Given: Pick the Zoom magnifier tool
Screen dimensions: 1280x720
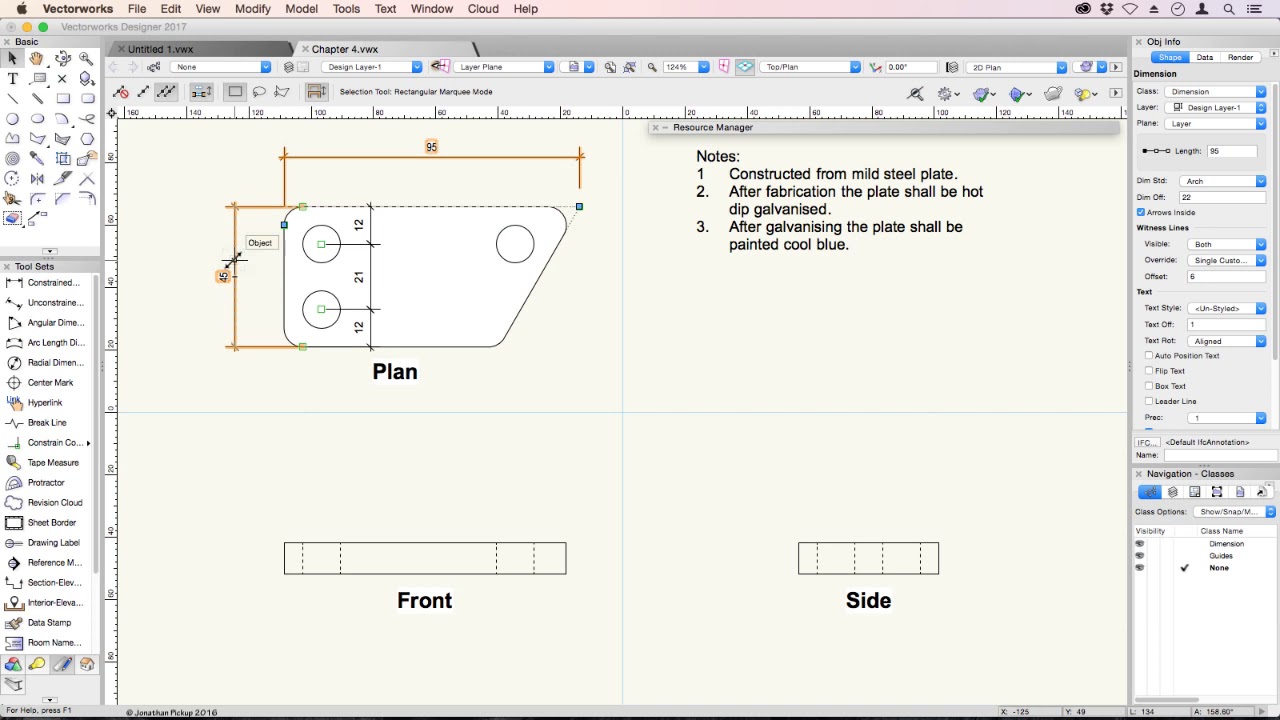Looking at the screenshot, I should pos(85,57).
